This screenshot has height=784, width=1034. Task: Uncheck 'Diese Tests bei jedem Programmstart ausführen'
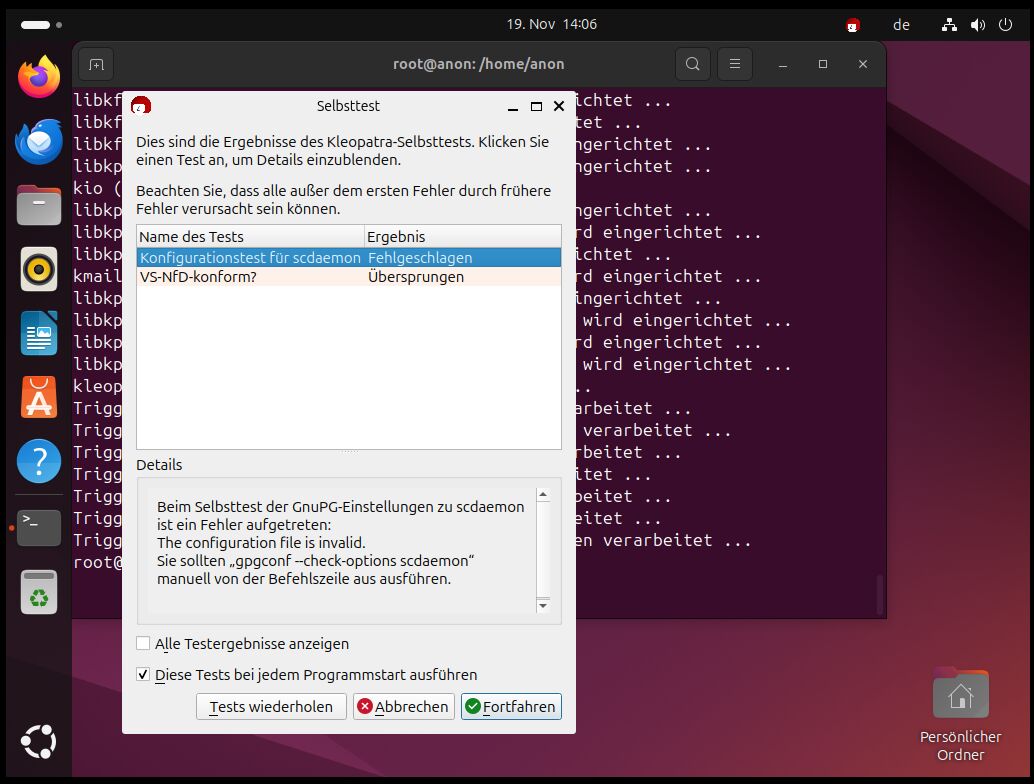pyautogui.click(x=143, y=675)
